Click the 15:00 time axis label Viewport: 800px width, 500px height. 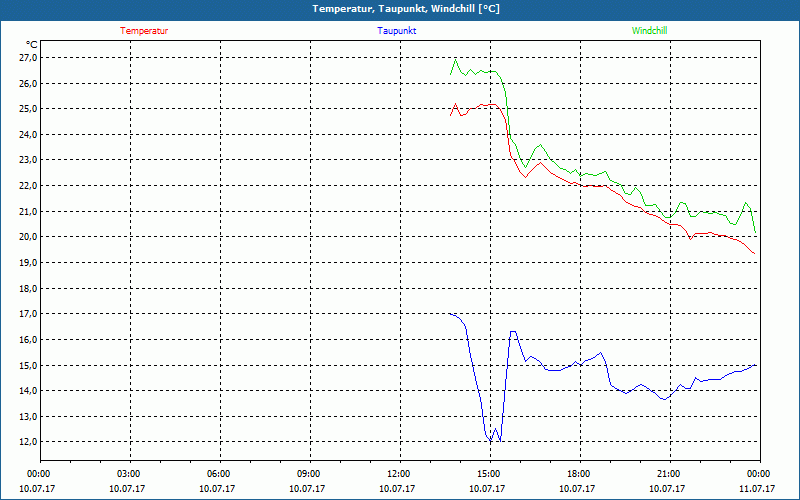coord(488,474)
